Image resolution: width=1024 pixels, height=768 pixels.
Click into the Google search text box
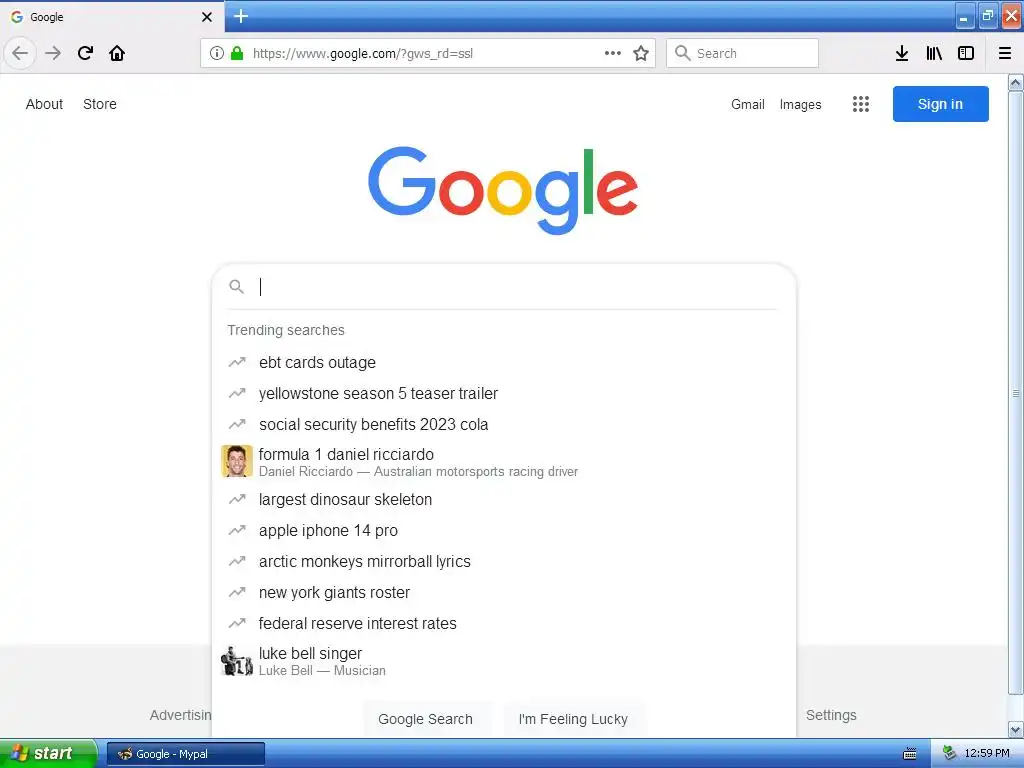click(516, 287)
